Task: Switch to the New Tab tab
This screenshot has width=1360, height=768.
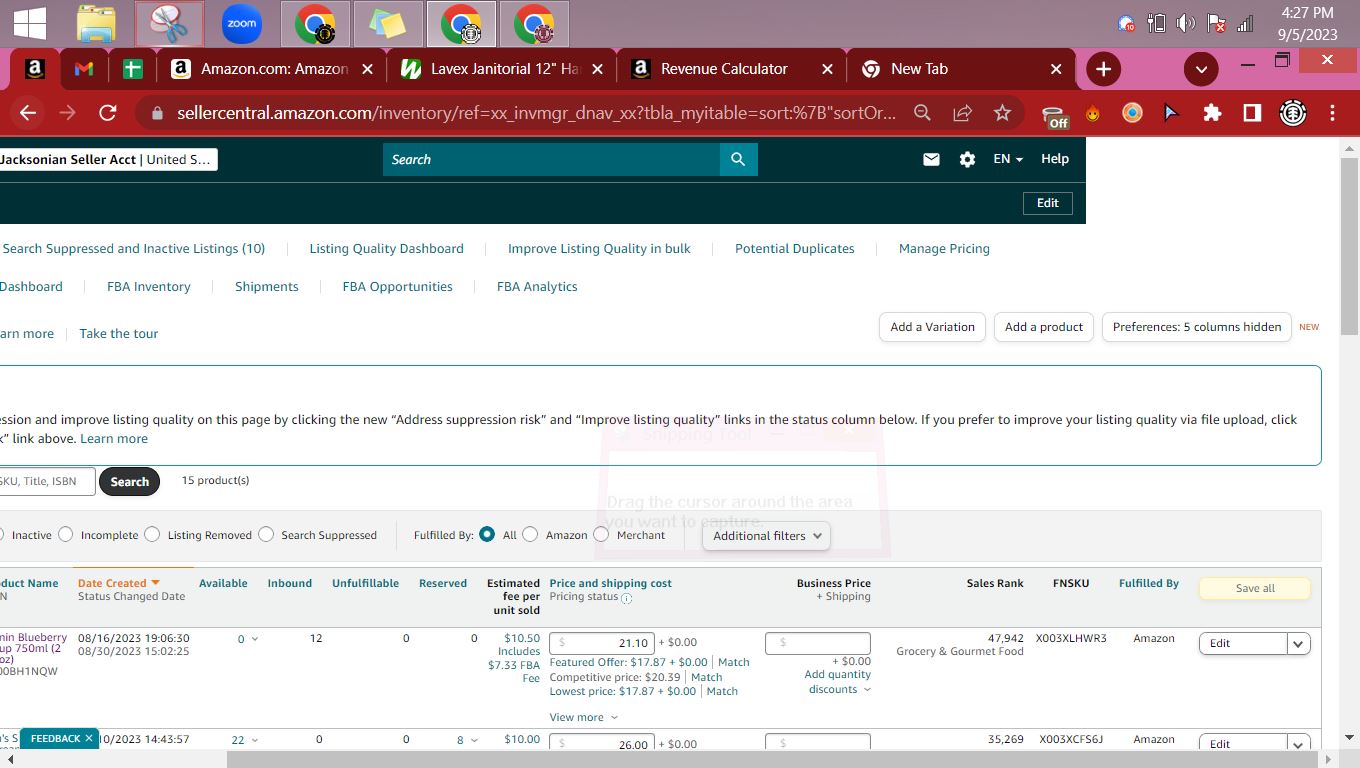Action: click(x=963, y=69)
